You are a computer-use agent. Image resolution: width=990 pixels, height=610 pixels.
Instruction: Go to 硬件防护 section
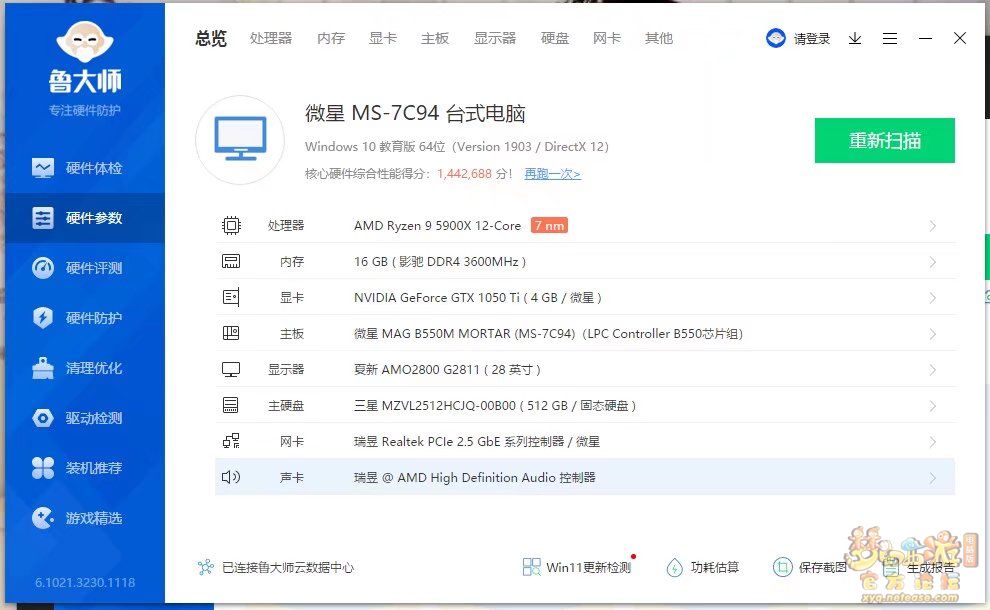pos(85,318)
